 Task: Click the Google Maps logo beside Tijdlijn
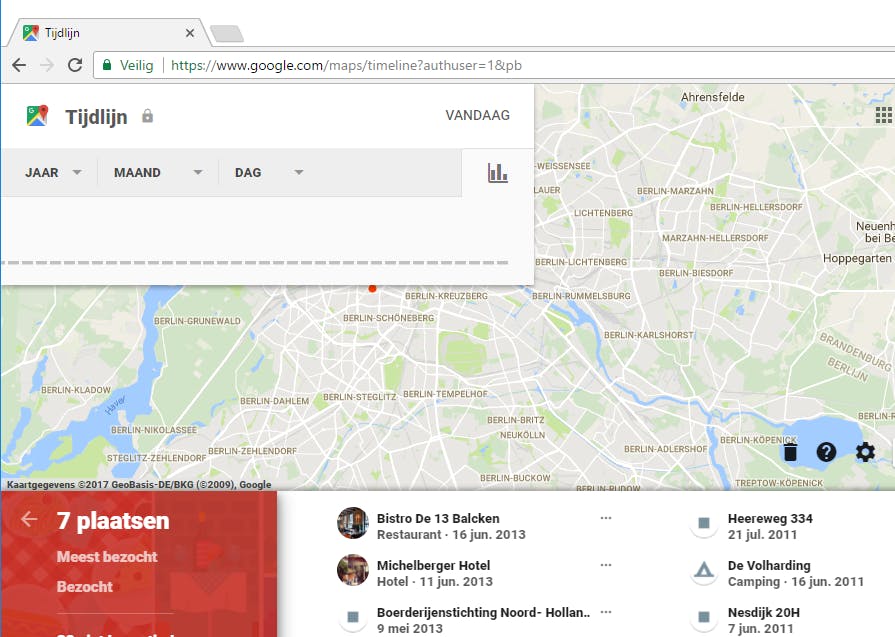click(37, 115)
